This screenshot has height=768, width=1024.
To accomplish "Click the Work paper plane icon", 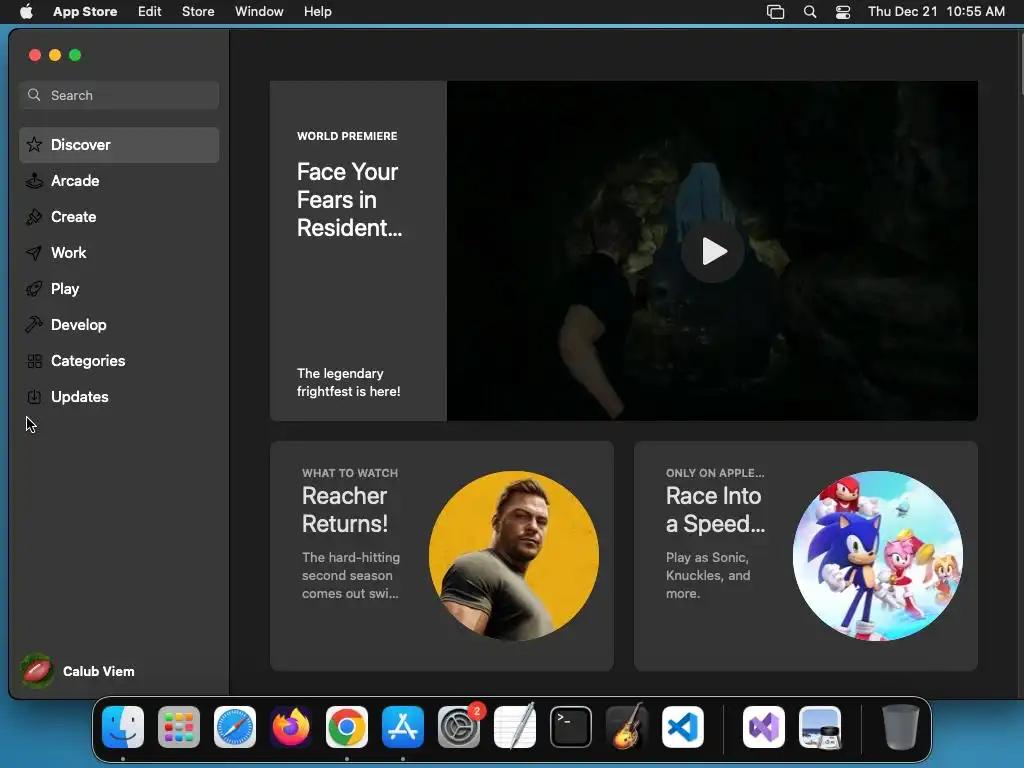I will click(x=34, y=252).
